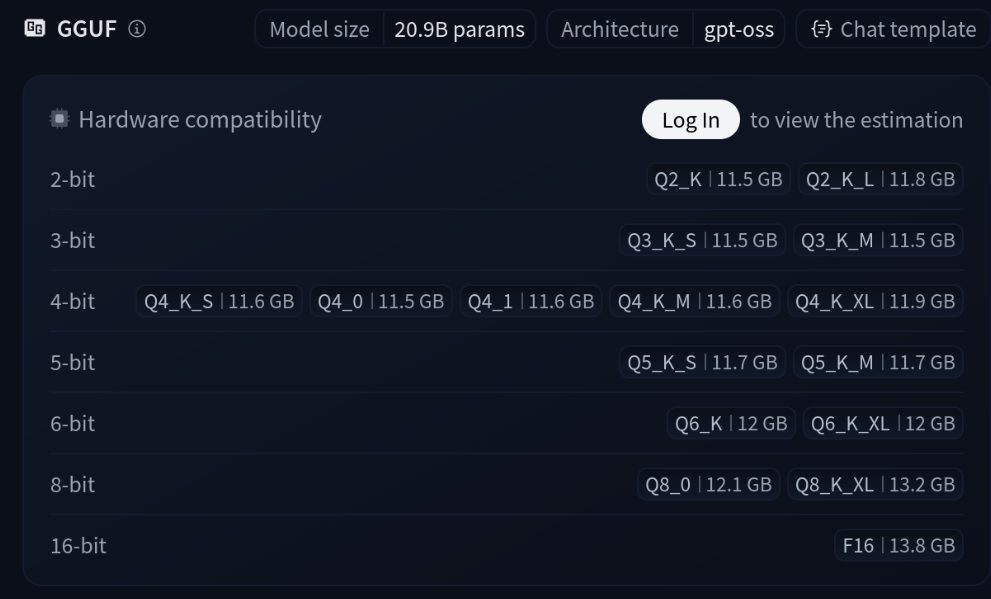This screenshot has width=991, height=599.
Task: Select the Q4_K_M 11.6 GB variant
Action: coord(694,301)
